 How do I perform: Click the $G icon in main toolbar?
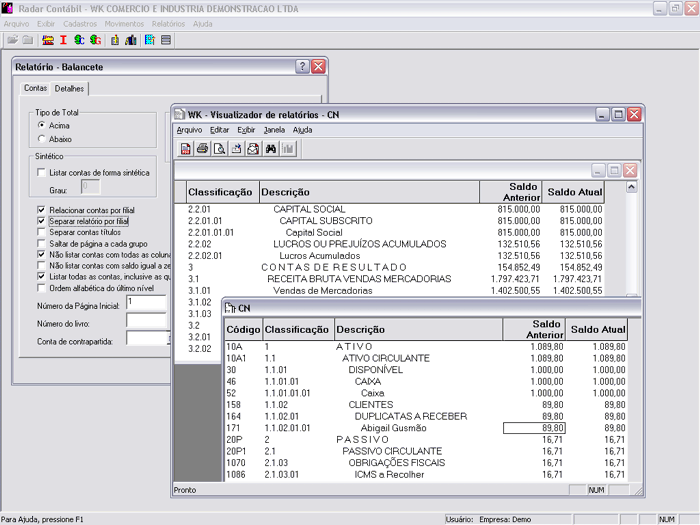(95, 40)
